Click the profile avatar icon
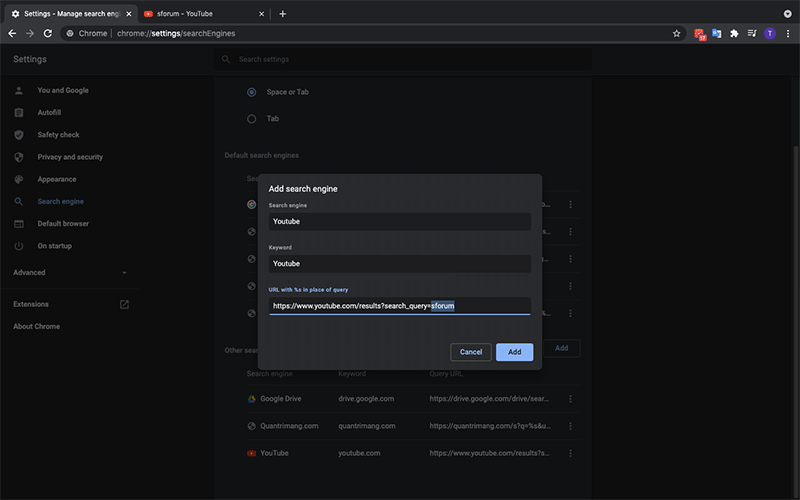Viewport: 800px width, 500px height. coord(770,33)
